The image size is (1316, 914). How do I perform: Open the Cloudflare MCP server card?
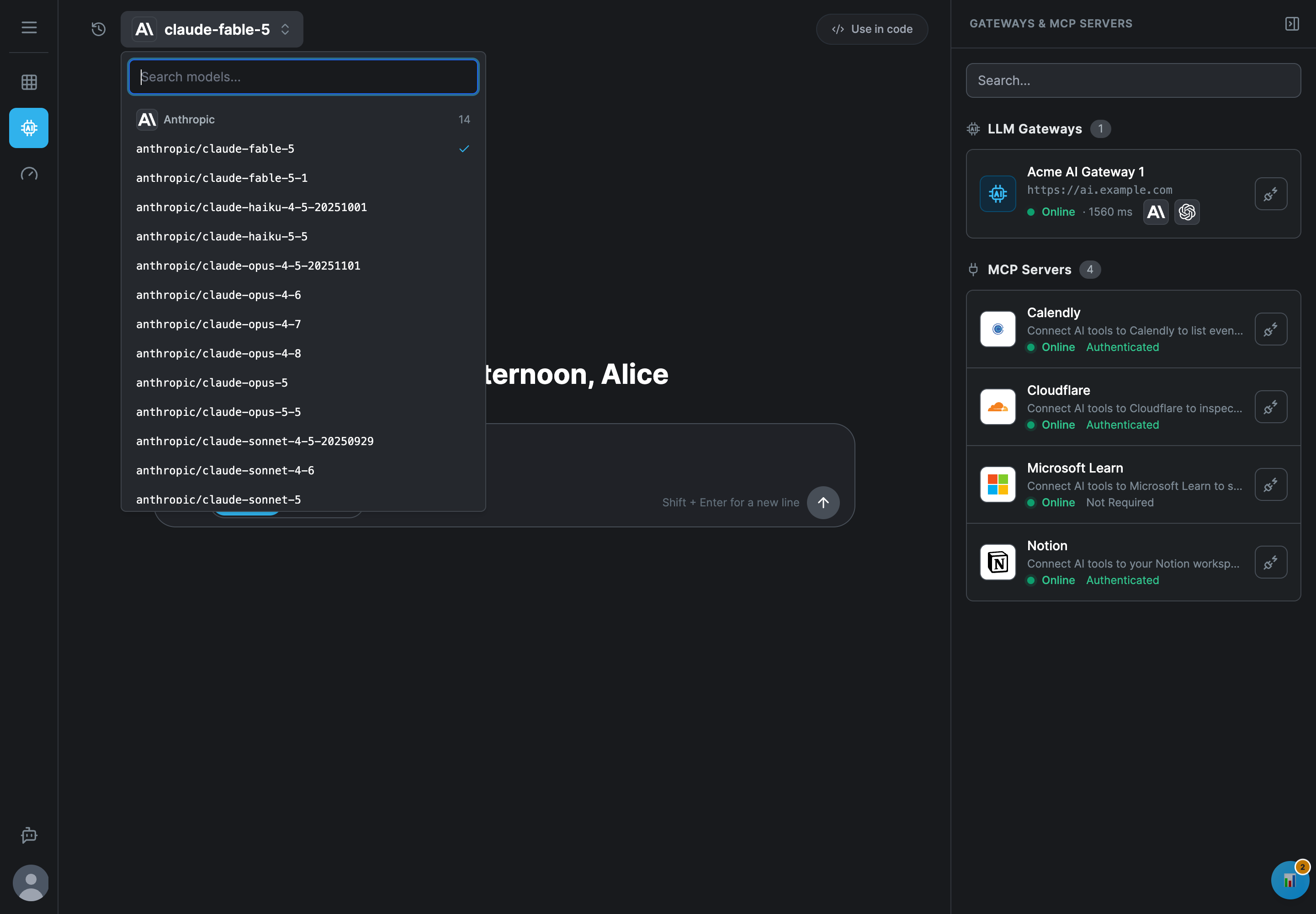1133,407
